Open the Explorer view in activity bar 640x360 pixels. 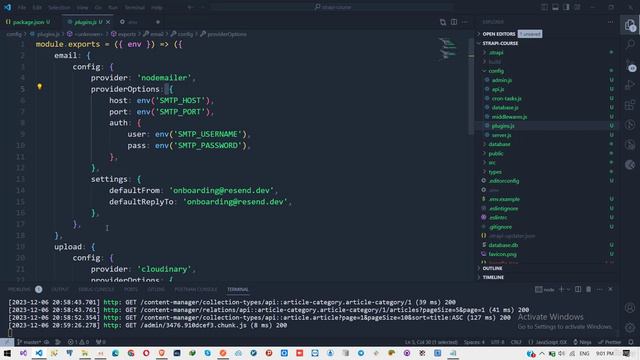point(630,25)
